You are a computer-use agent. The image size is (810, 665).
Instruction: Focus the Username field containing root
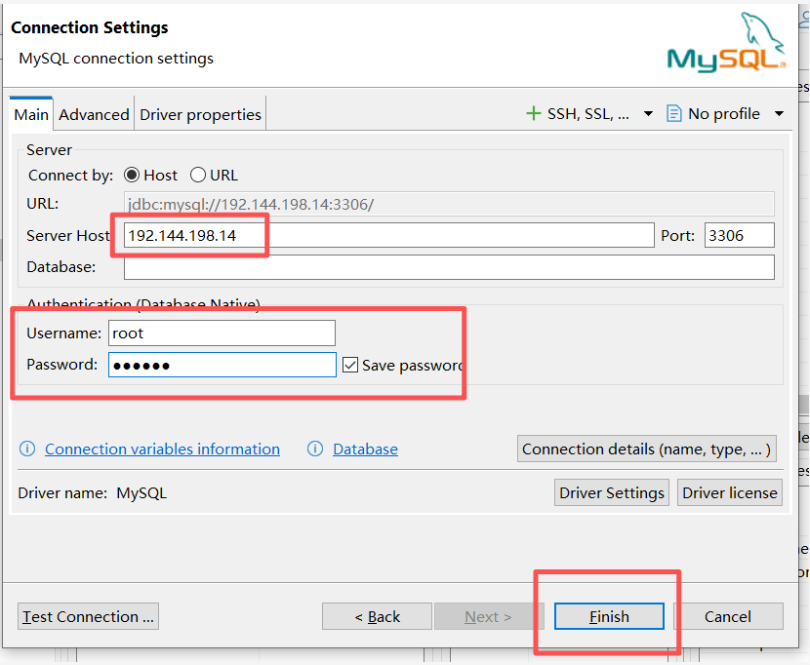(x=222, y=333)
